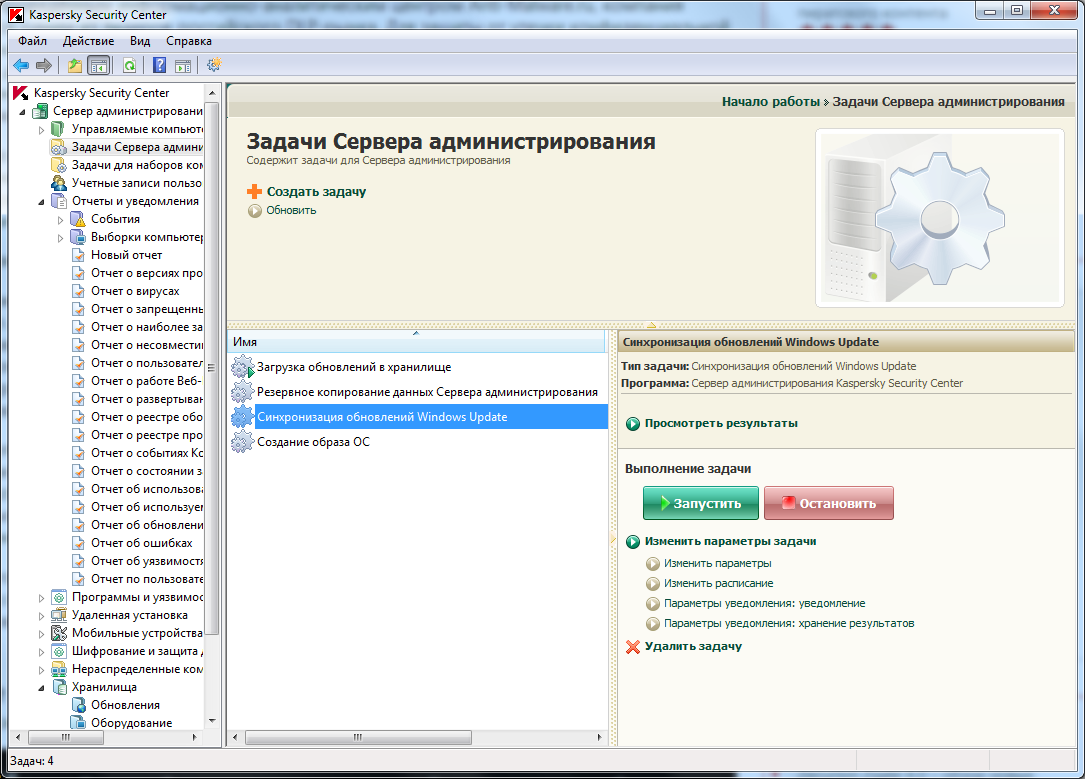Click the green arrow icon beside Изменить параметры задачи

tap(632, 542)
